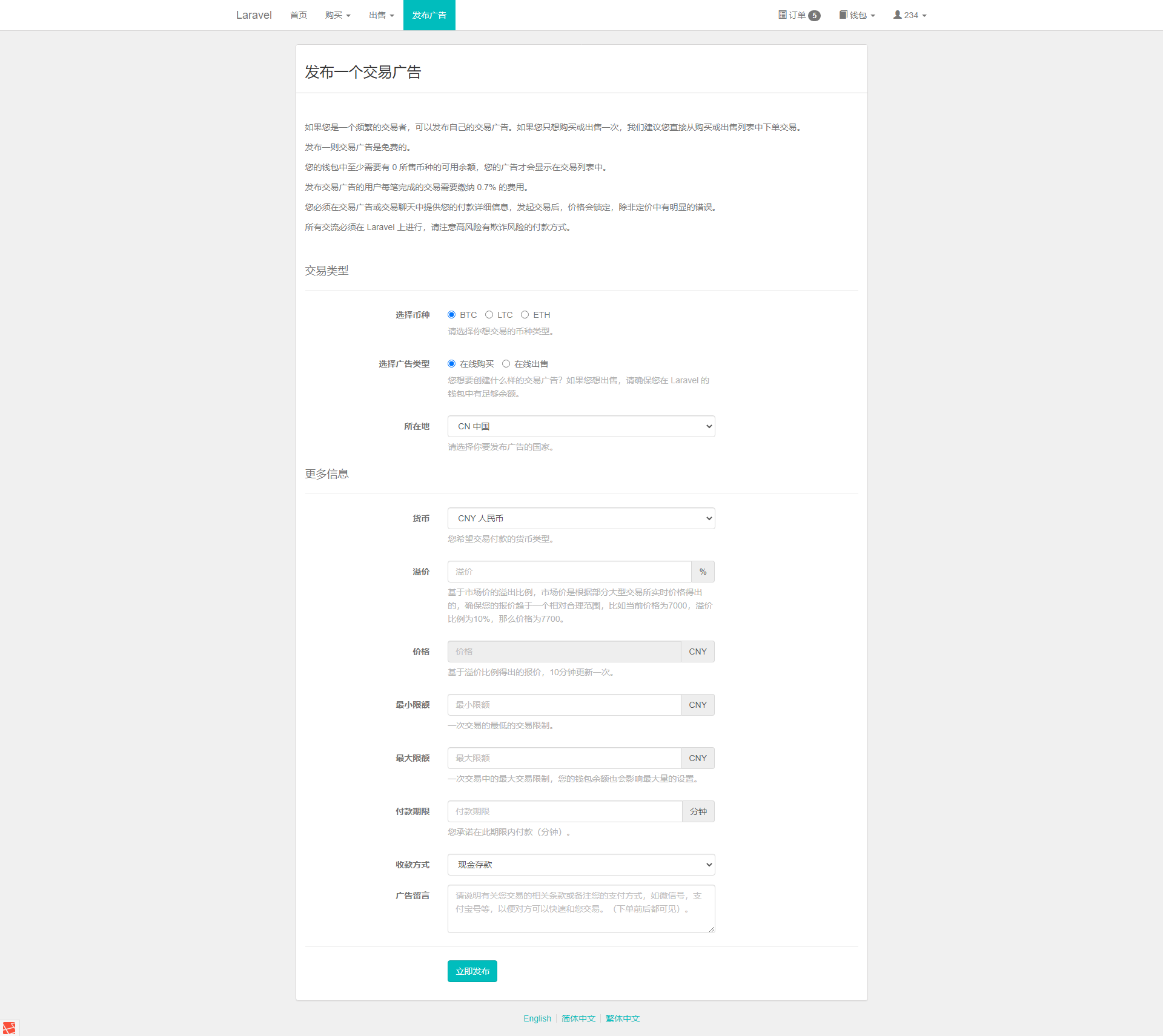Click the Laravel brand logo
Screen dimensions: 1163x1036
point(254,15)
